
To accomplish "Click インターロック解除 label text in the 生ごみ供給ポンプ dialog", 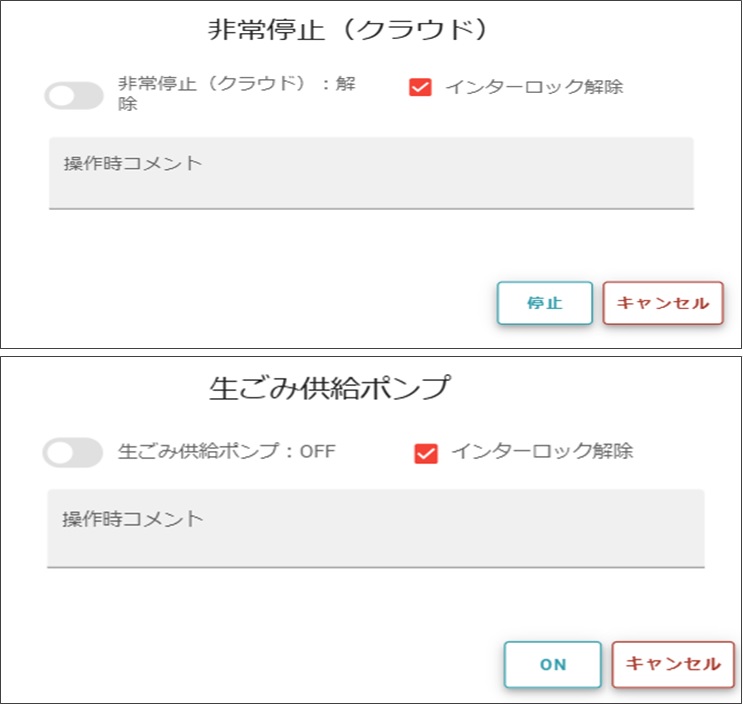I will coord(541,451).
